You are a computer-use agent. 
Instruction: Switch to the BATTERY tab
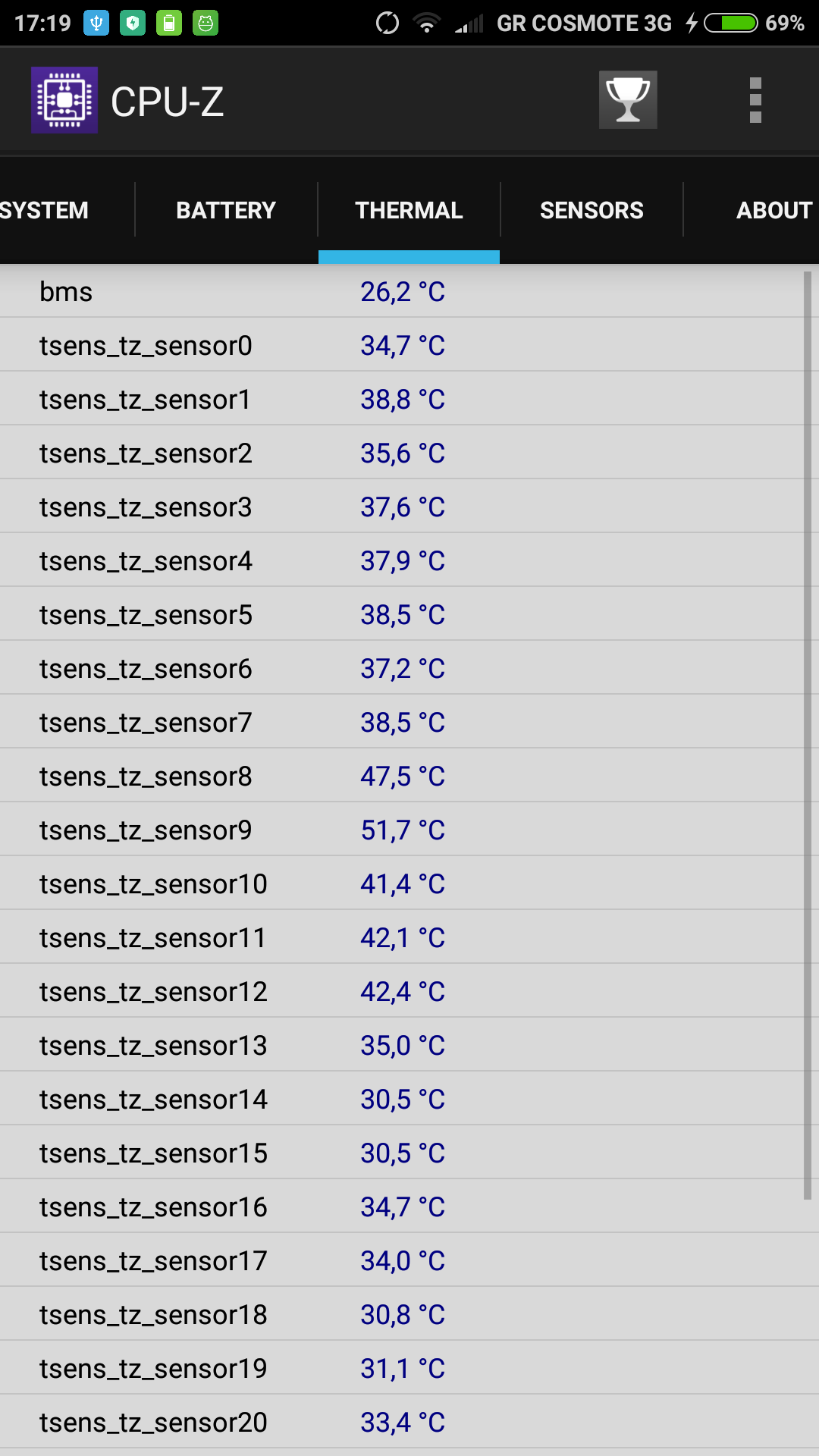[x=226, y=210]
